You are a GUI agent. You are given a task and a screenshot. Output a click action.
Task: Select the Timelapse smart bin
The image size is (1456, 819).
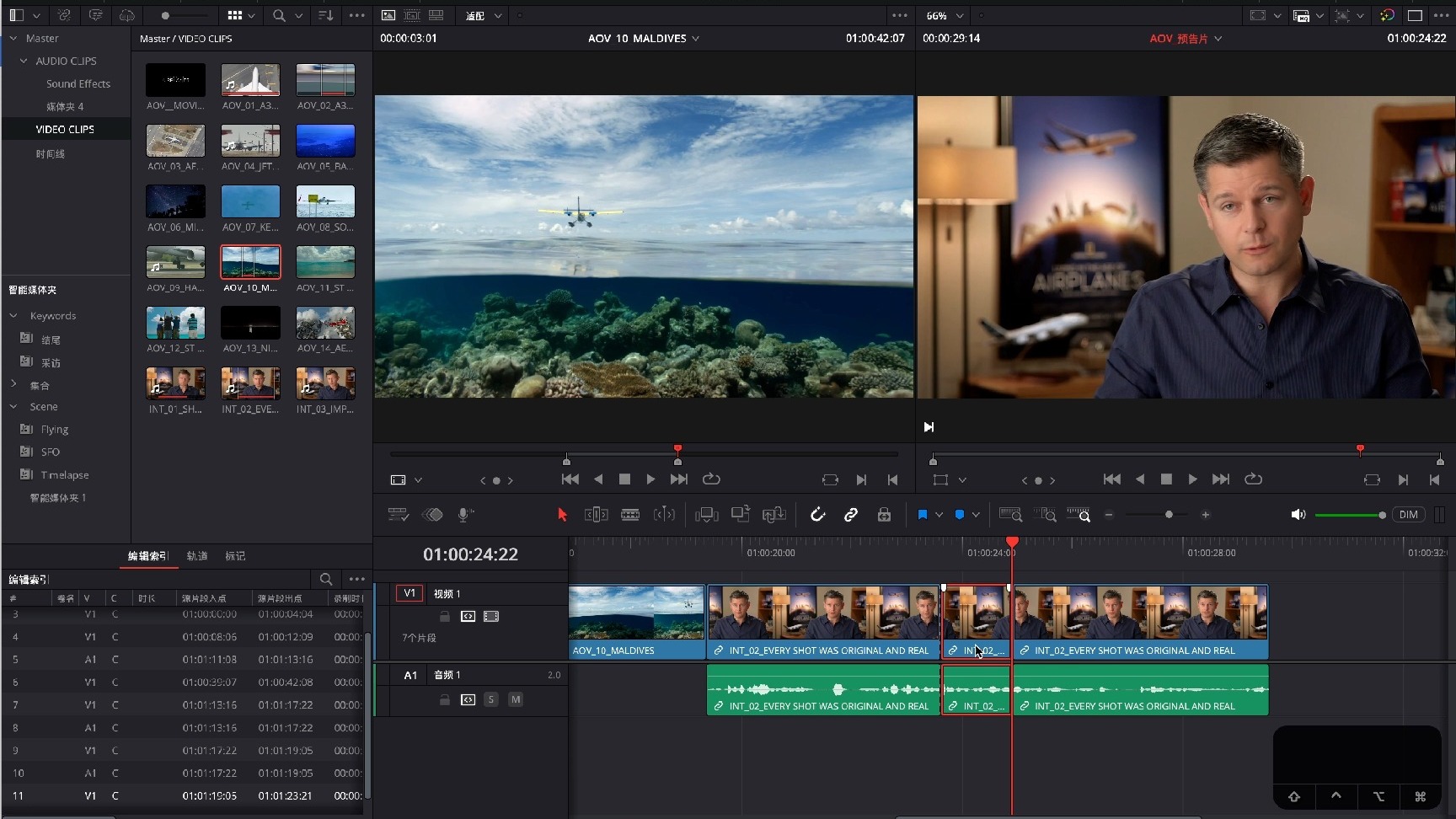click(x=65, y=474)
